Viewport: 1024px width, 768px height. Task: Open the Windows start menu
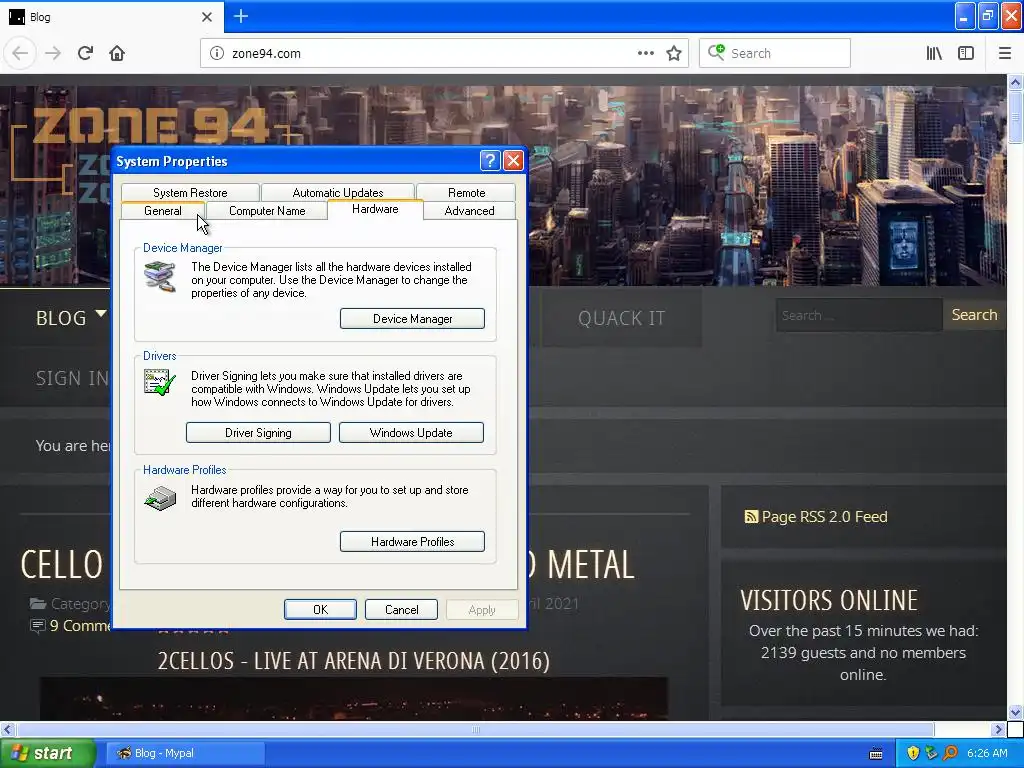[48, 754]
